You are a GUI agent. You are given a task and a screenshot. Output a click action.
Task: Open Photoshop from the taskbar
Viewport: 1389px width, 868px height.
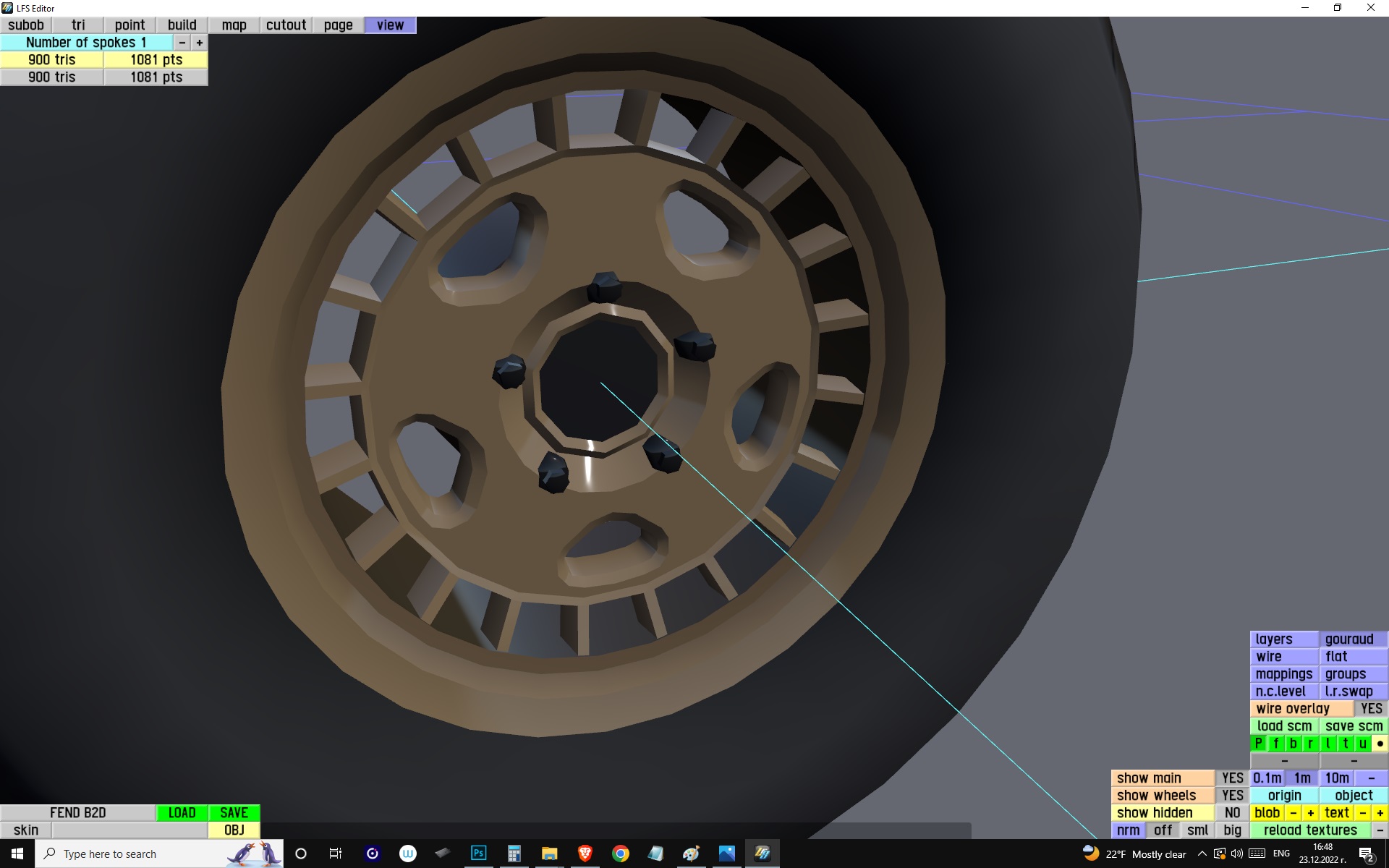478,854
